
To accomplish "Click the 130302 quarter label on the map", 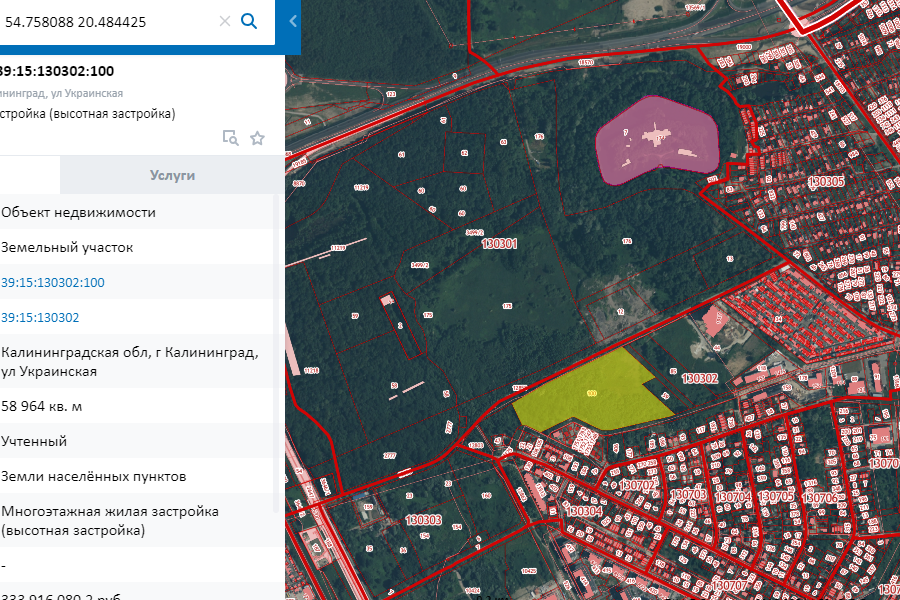I will (700, 379).
